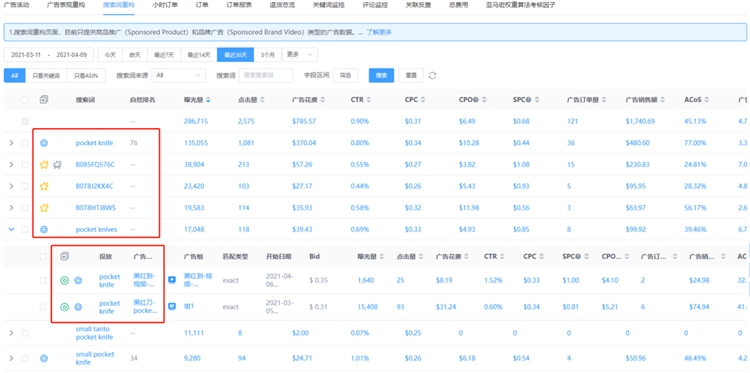Tick the checkbox for the B078HTJ8WS row
750x373 pixels.
pos(25,208)
